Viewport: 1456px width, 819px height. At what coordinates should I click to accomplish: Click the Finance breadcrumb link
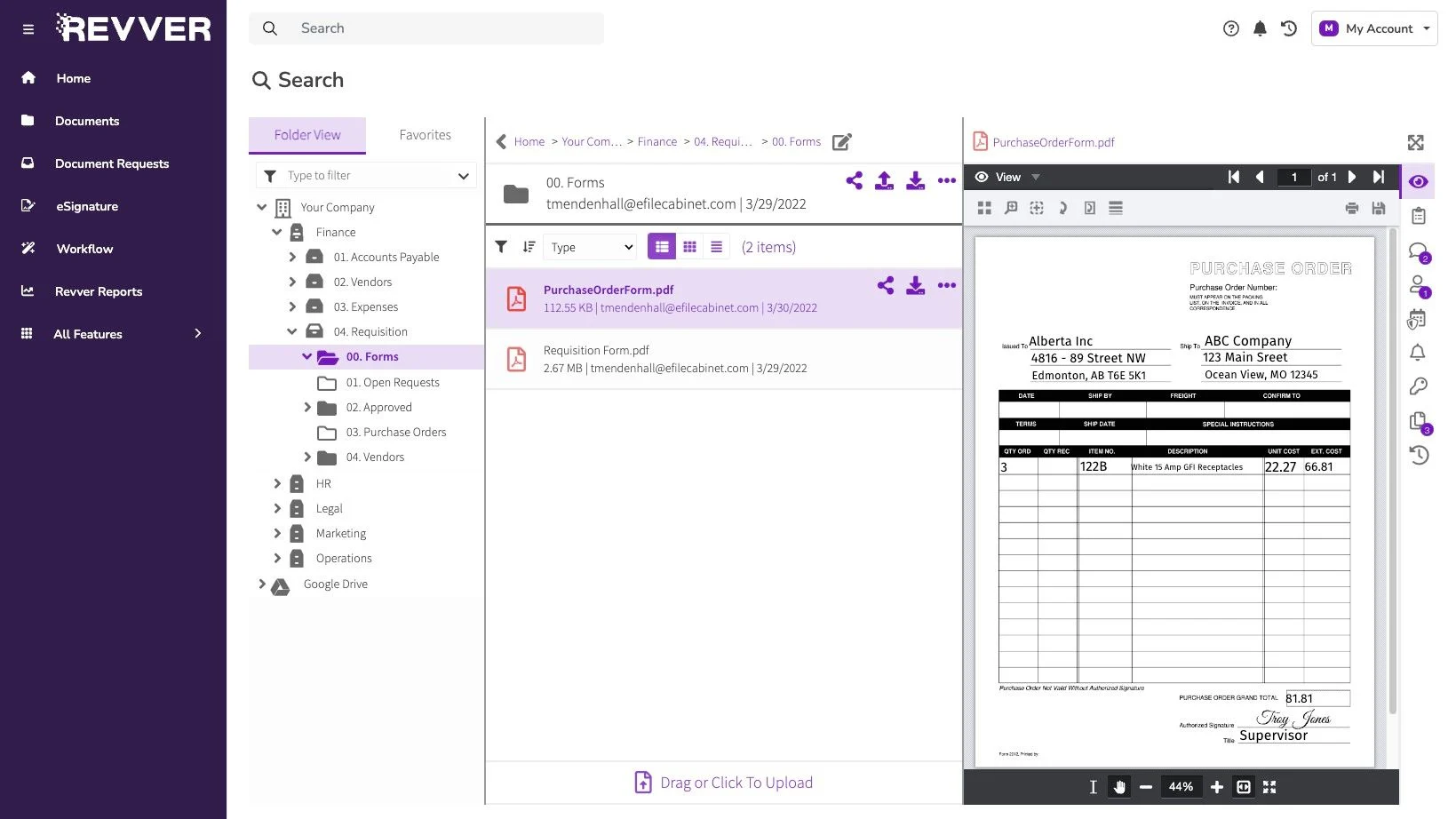(x=656, y=142)
